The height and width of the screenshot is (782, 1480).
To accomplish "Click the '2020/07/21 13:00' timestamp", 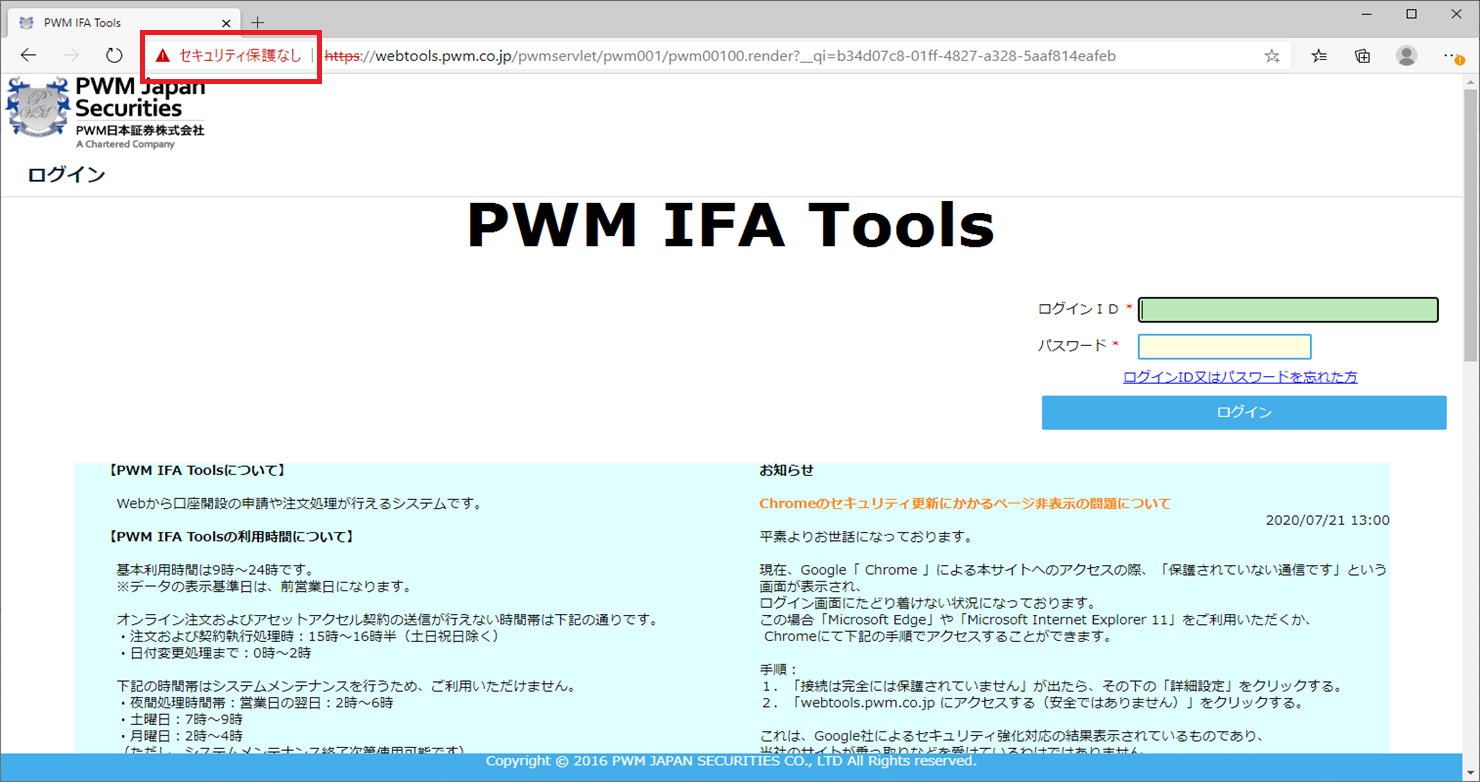I will coord(1327,520).
